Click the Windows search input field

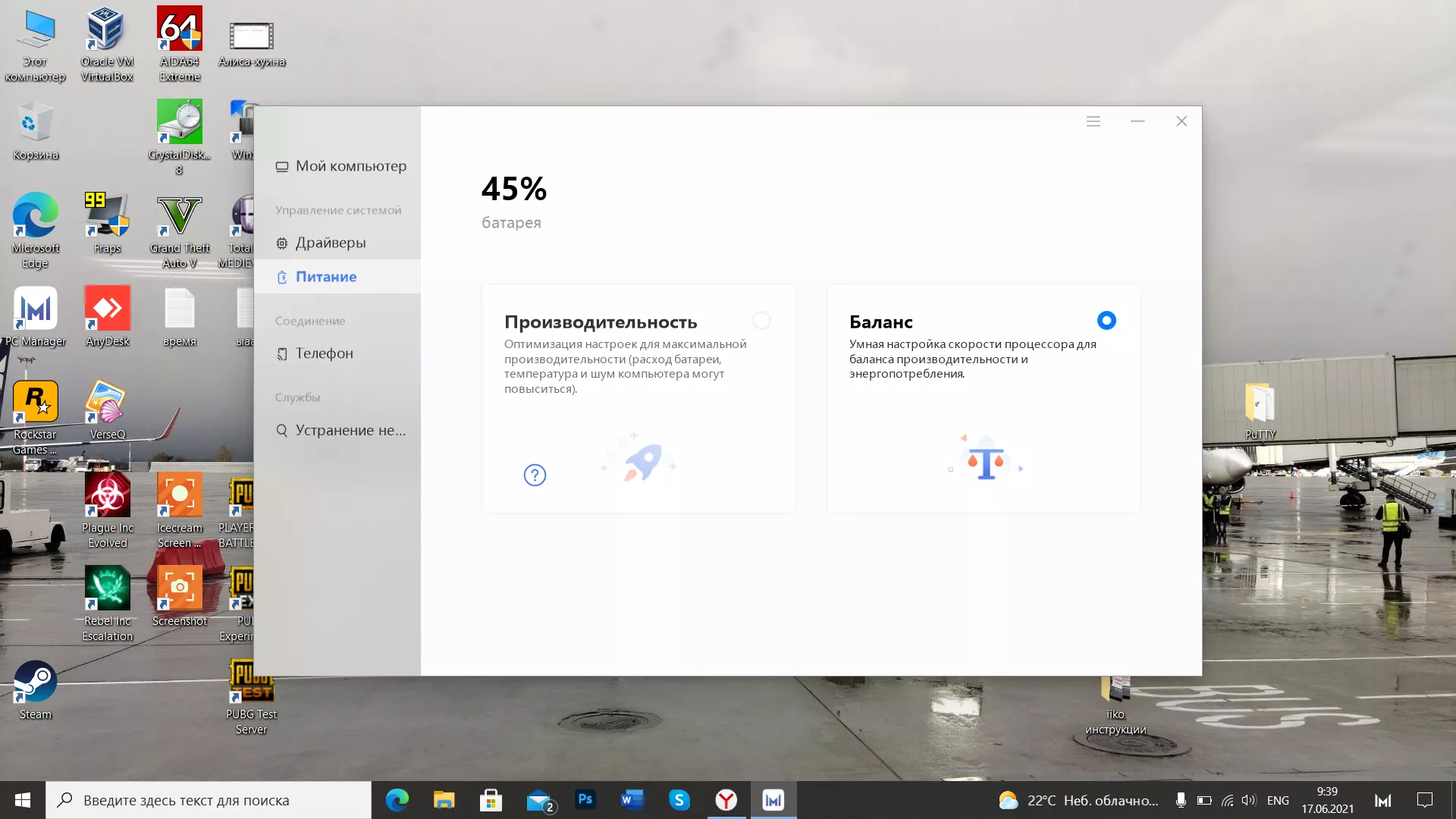click(x=209, y=800)
